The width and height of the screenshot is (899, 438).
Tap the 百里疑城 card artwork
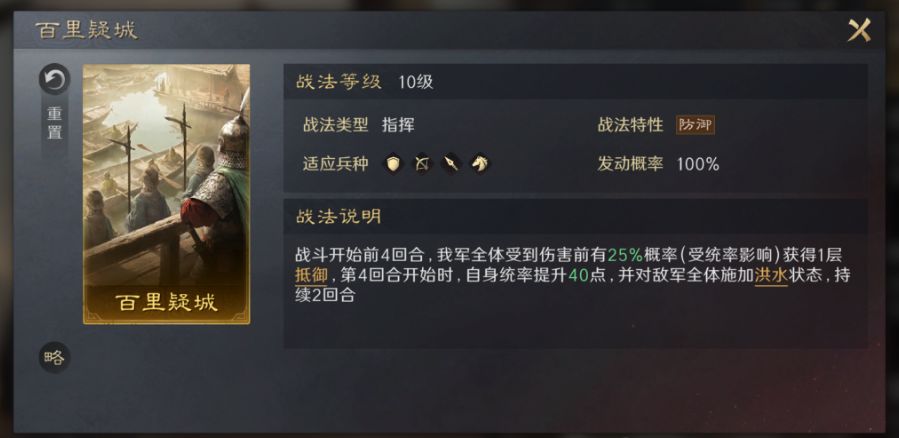166,194
